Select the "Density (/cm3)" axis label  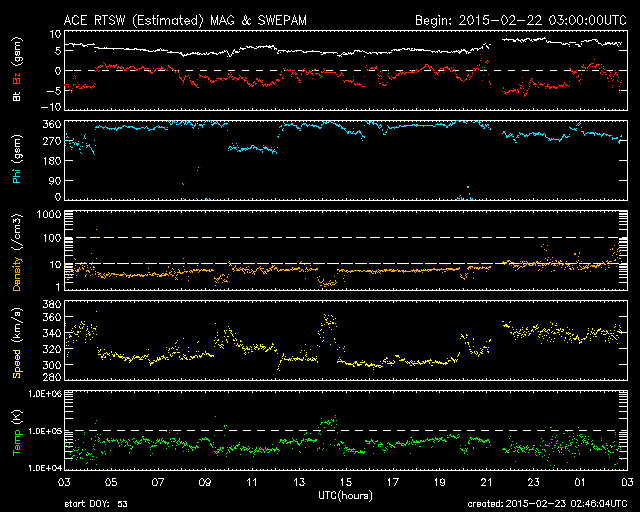pyautogui.click(x=17, y=252)
